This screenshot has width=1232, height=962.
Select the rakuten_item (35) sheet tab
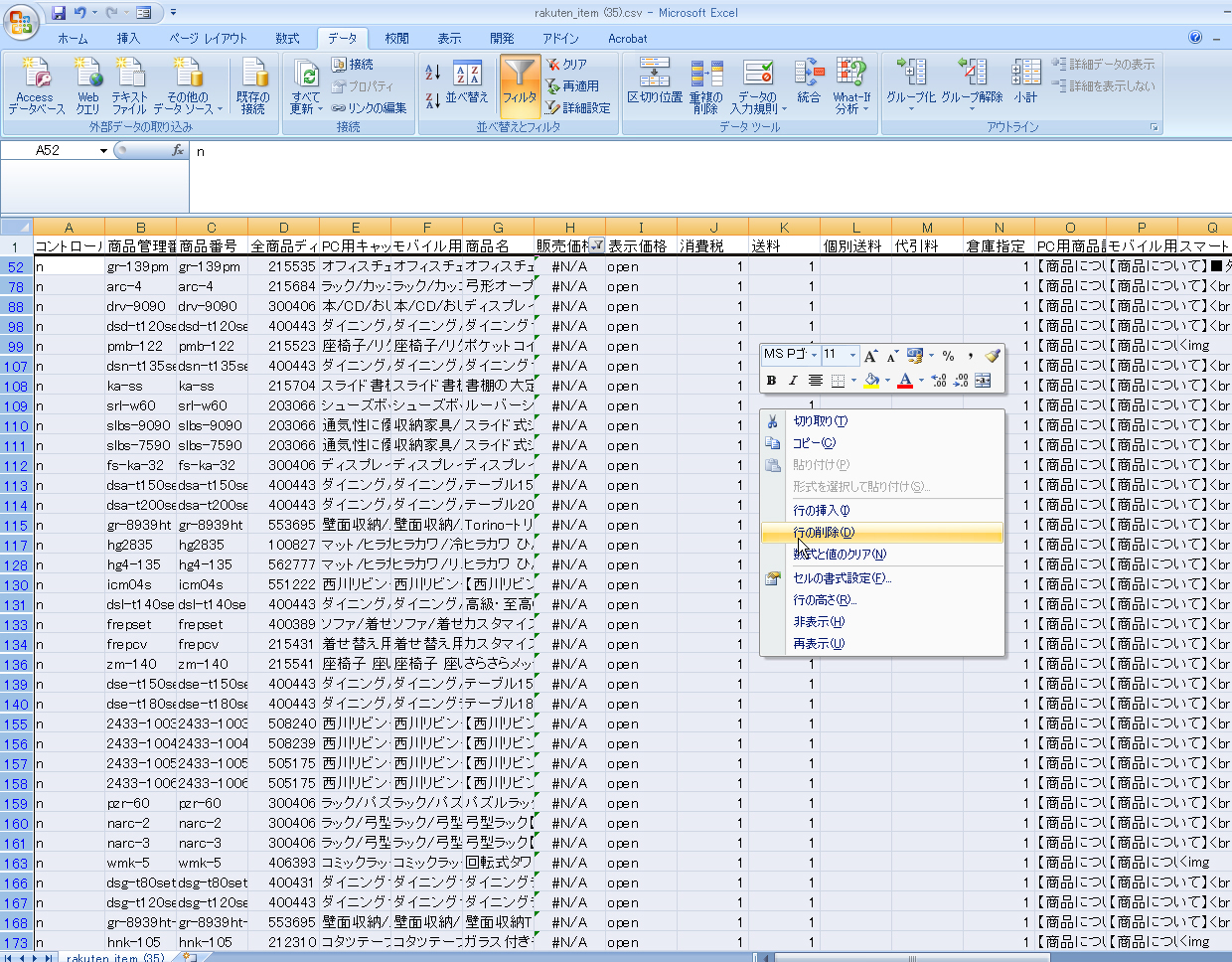click(x=115, y=957)
